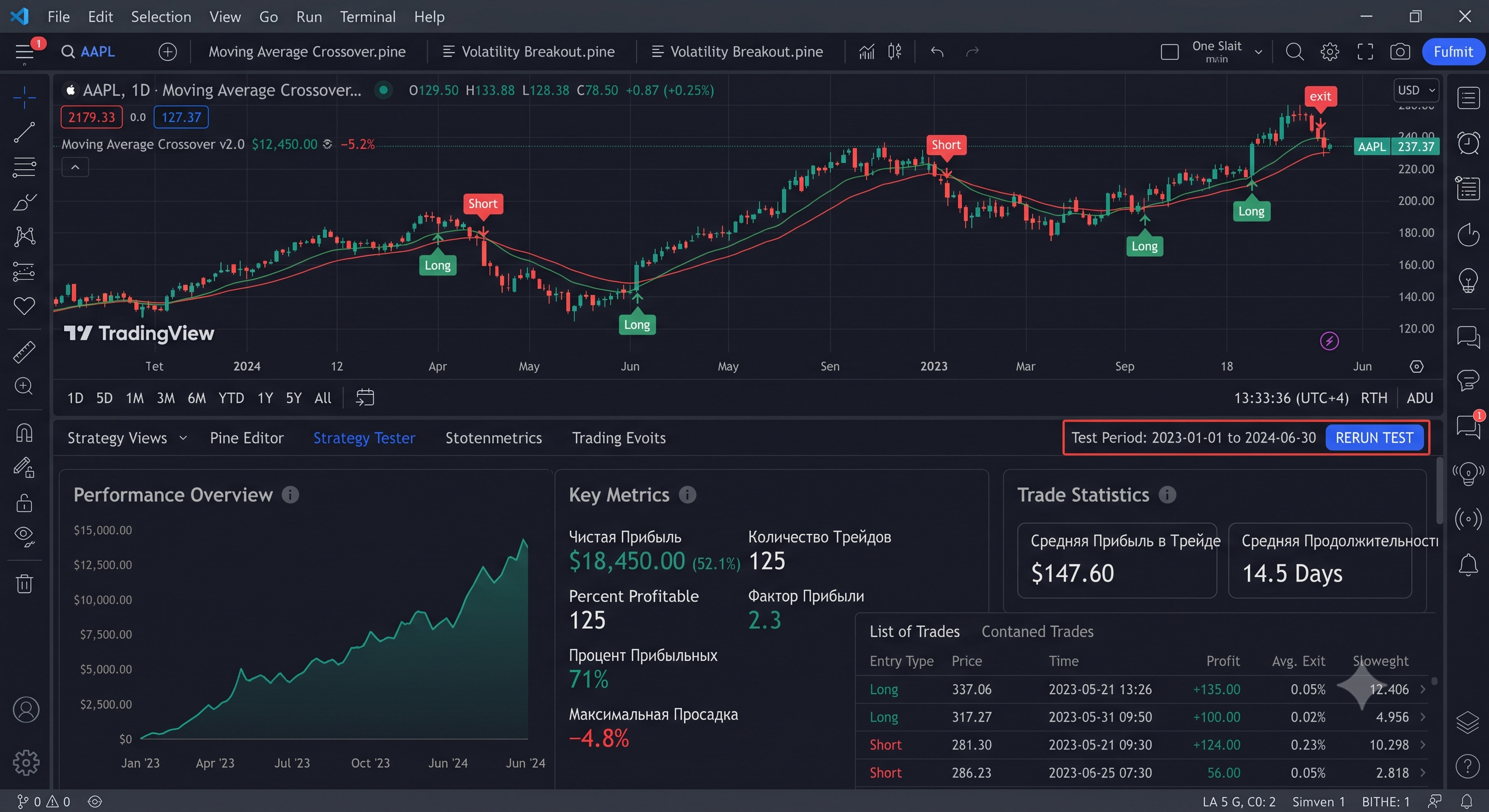Open the help question mark icon

pos(1468,767)
